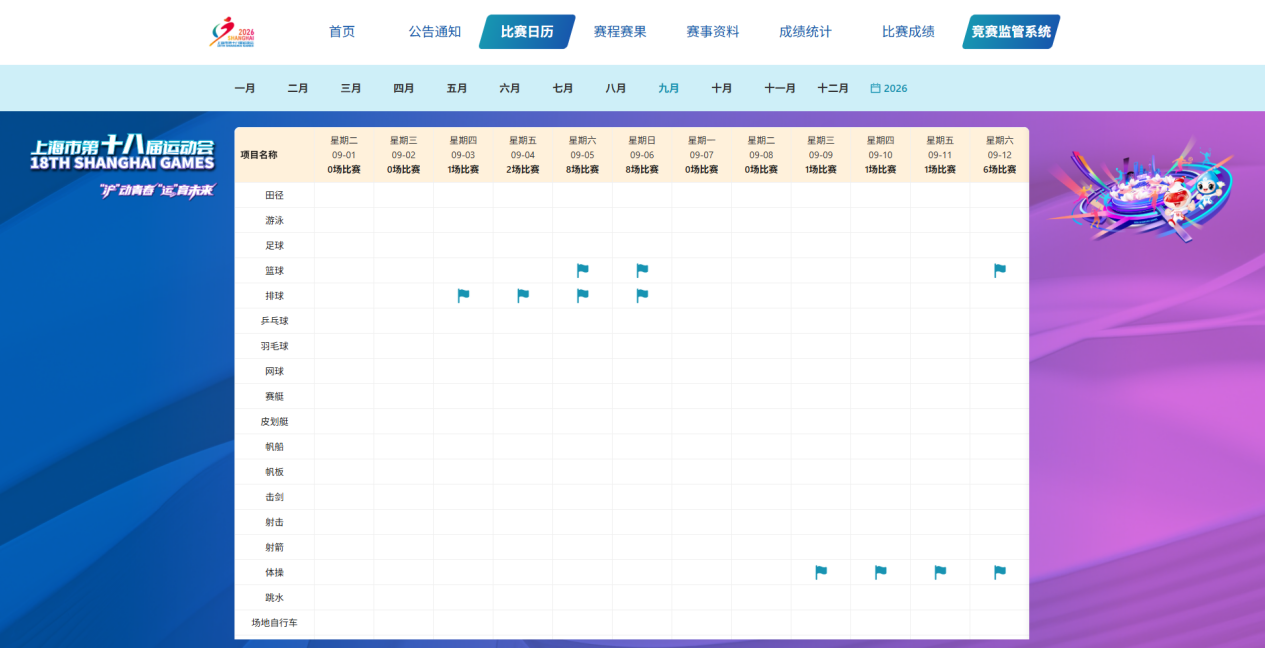This screenshot has height=648, width=1265.
Task: Open the basketball flag on 09-12
Action: tap(1000, 270)
